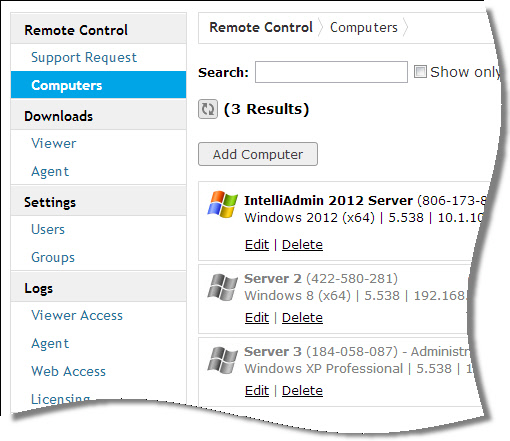Select Computers in the sidebar menu
Viewport: 510px width, 441px height.
(x=98, y=85)
